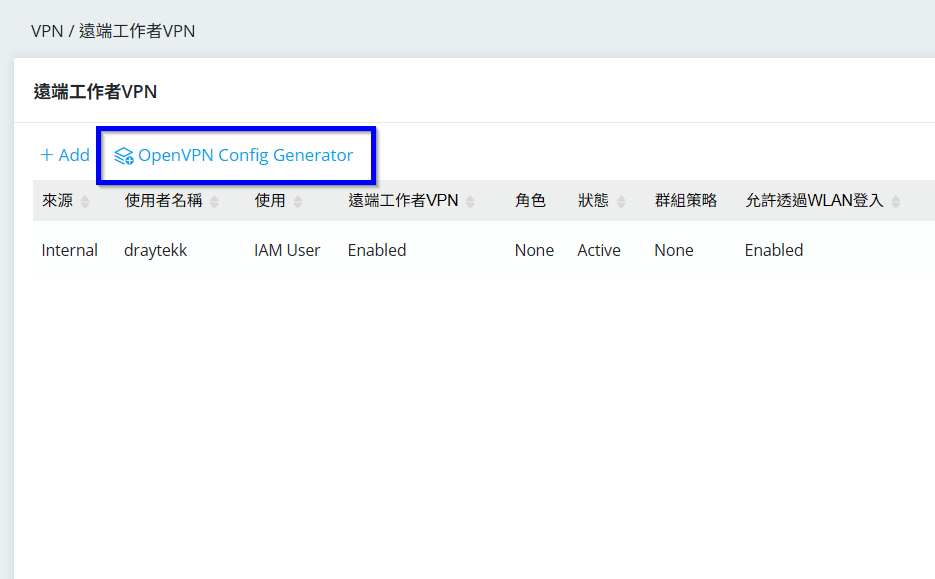This screenshot has width=935, height=579.
Task: Click sort arrows next to 允許透過WLAN登入 column
Action: click(x=896, y=202)
